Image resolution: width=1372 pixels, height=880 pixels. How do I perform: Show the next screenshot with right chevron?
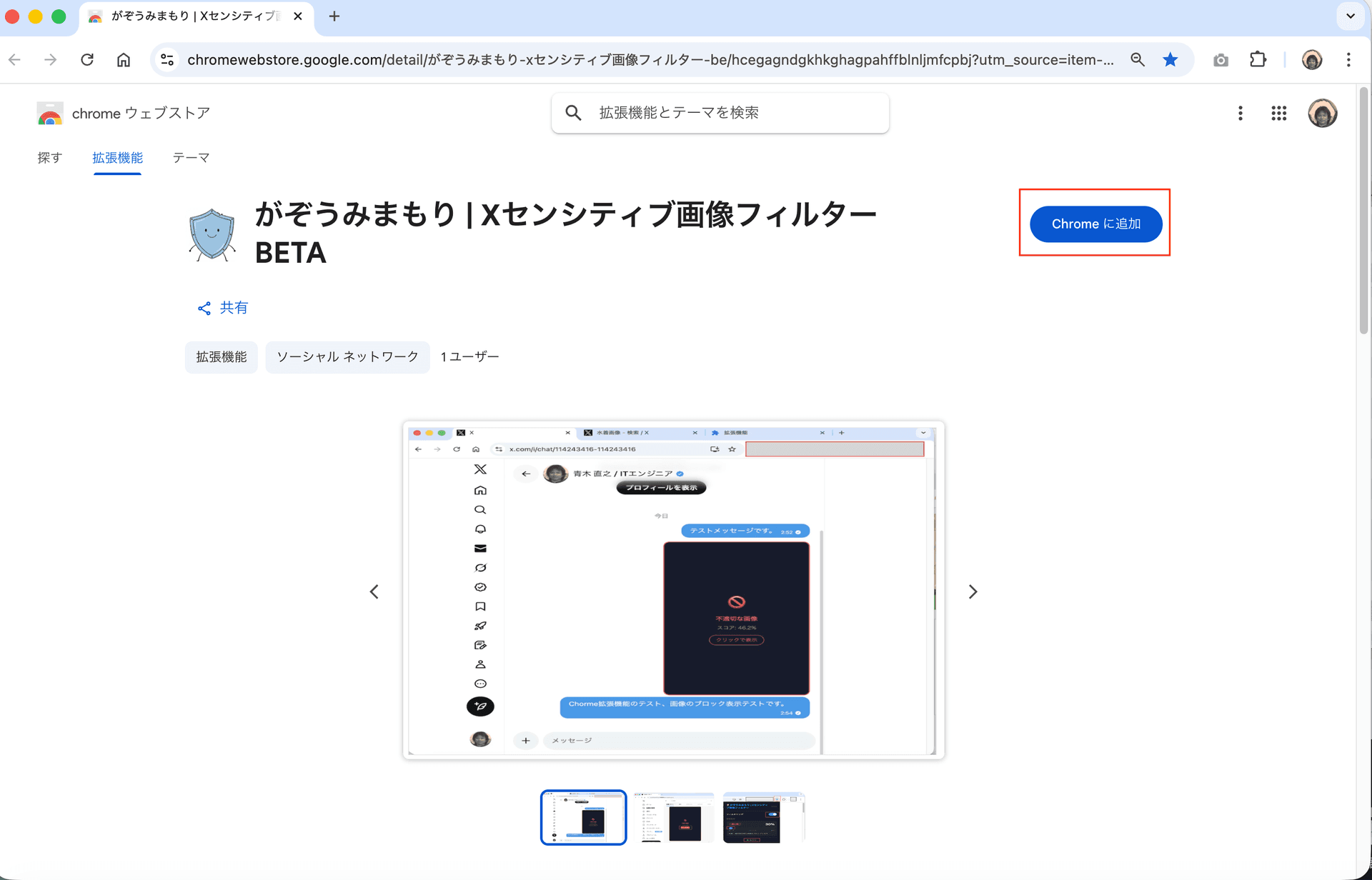pos(973,591)
